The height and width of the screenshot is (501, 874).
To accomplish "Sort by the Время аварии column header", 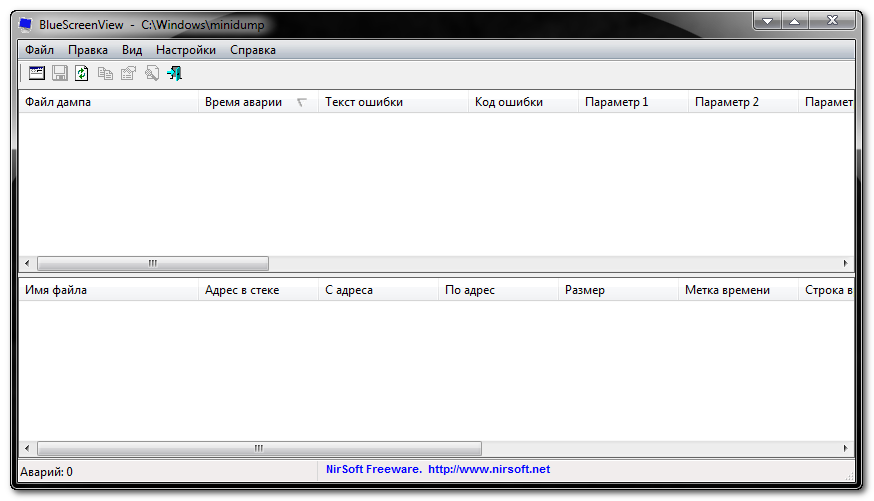I will tap(243, 102).
